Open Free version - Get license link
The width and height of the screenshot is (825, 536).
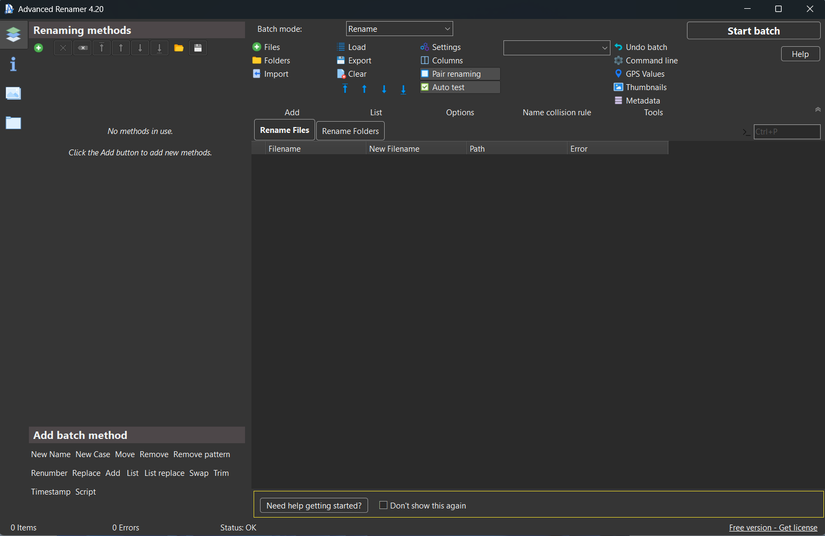click(773, 527)
